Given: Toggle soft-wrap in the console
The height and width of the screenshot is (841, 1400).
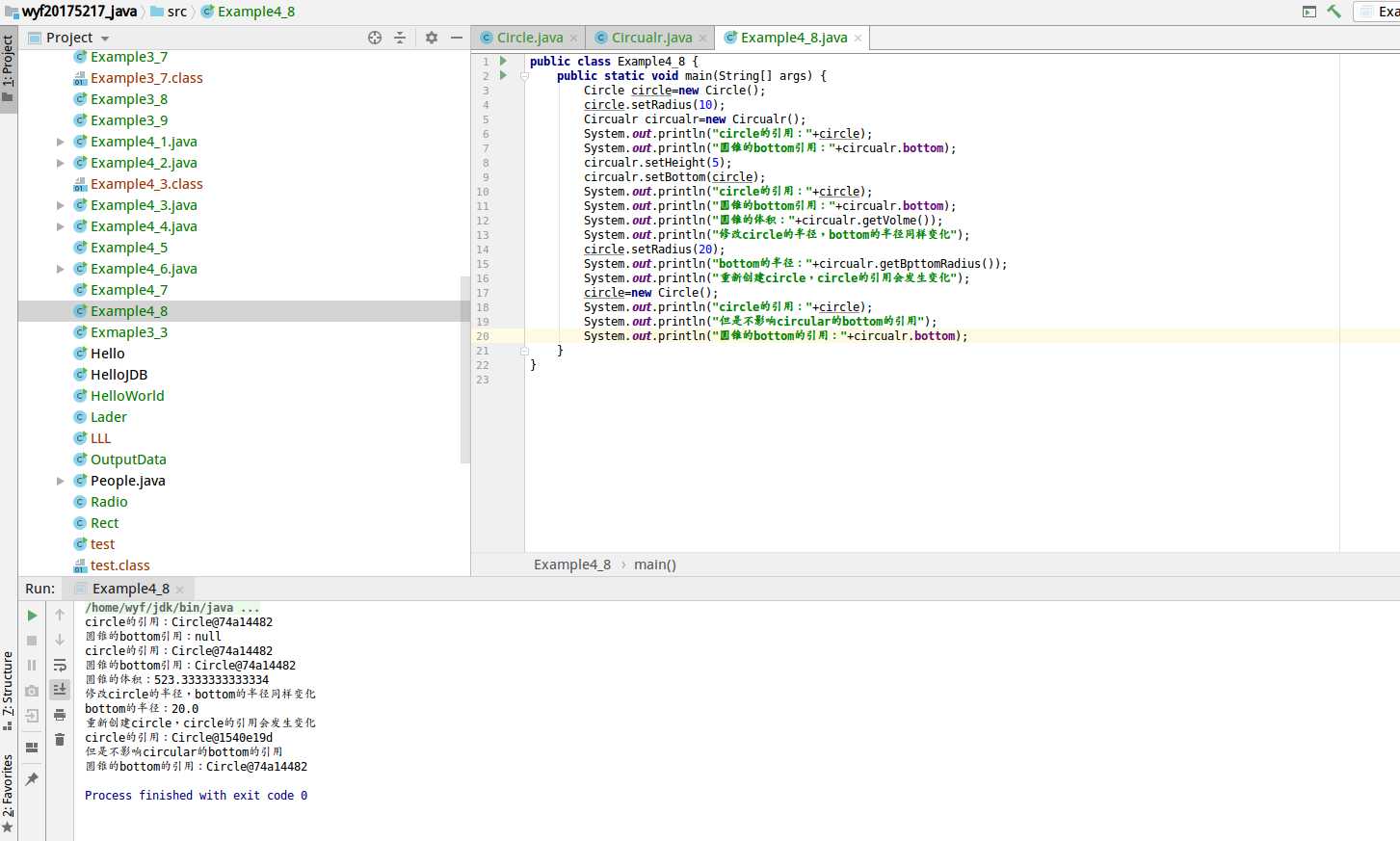Looking at the screenshot, I should tap(60, 666).
